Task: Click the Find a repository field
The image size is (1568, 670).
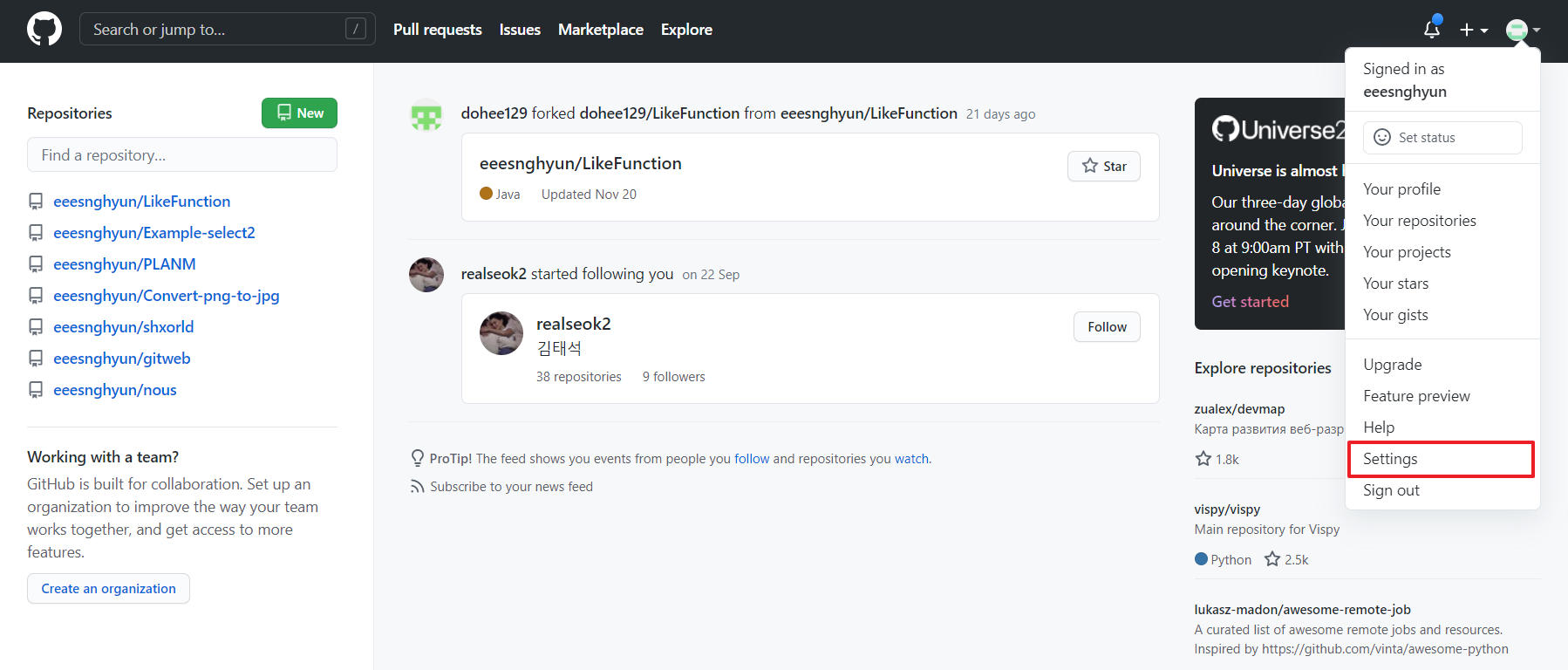Action: coord(182,154)
